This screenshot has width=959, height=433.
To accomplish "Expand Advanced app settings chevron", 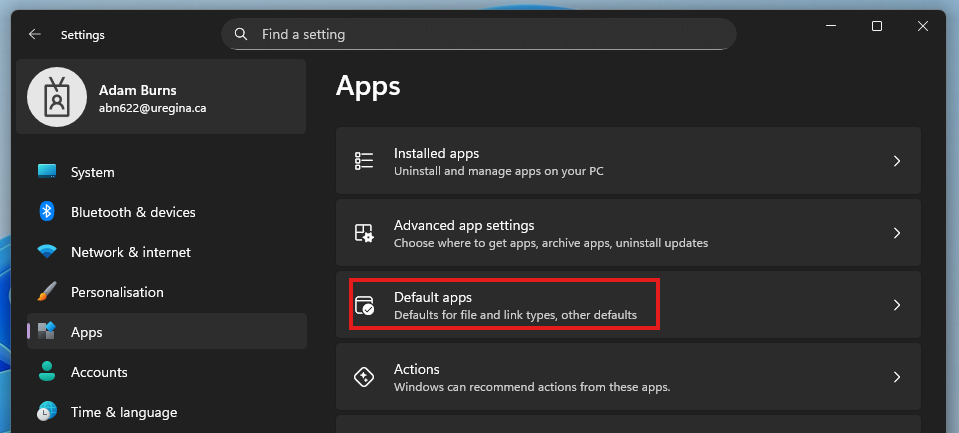I will click(897, 233).
